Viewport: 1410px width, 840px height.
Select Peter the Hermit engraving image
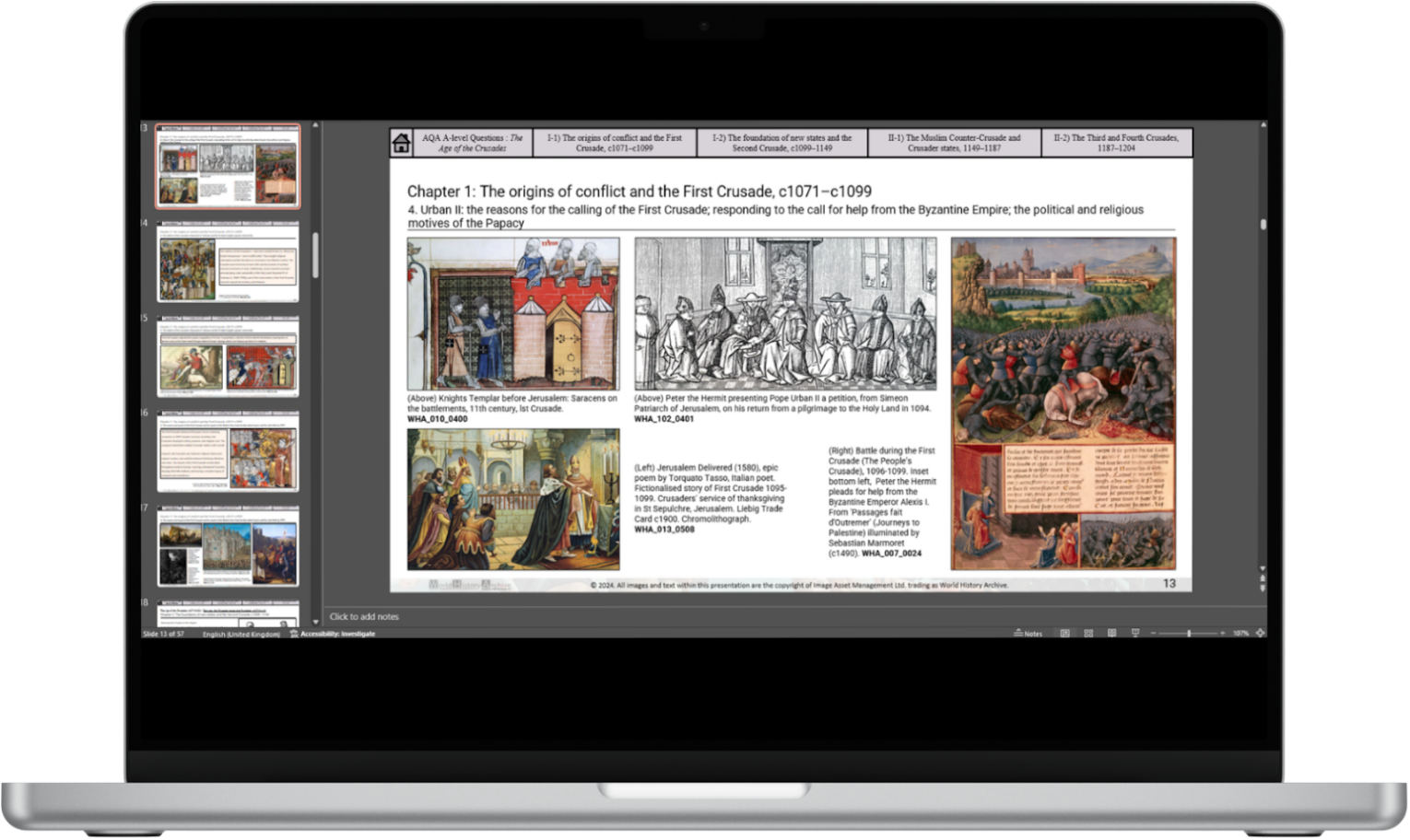click(785, 314)
